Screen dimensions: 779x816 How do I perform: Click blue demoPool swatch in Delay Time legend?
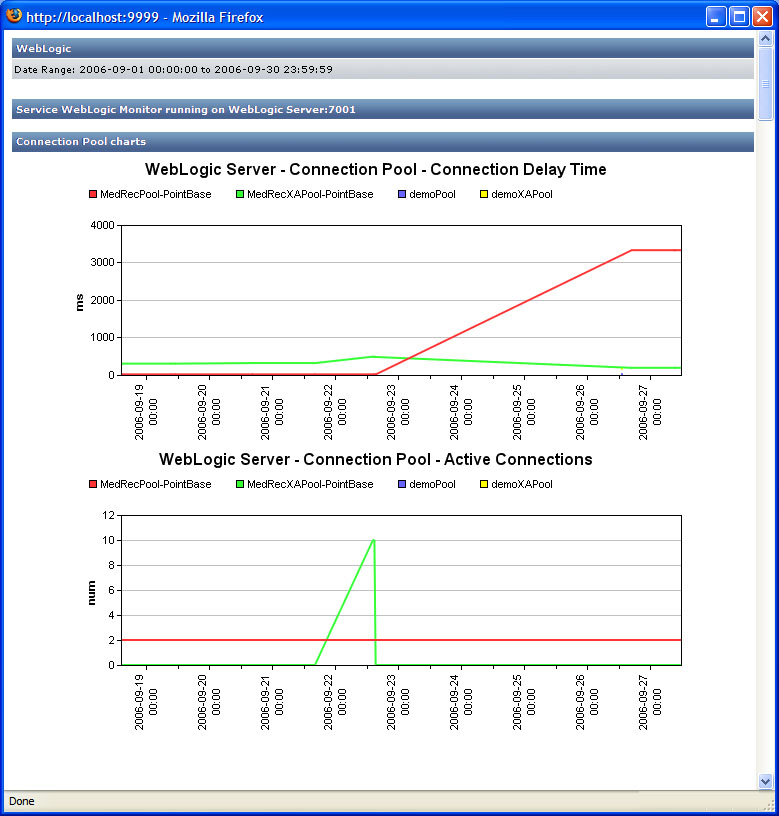point(402,194)
